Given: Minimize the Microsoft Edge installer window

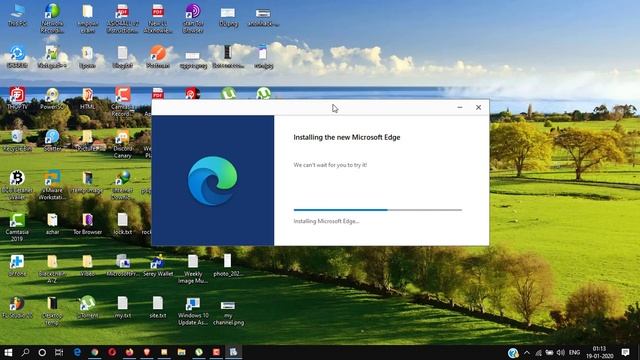Looking at the screenshot, I should click(x=460, y=107).
